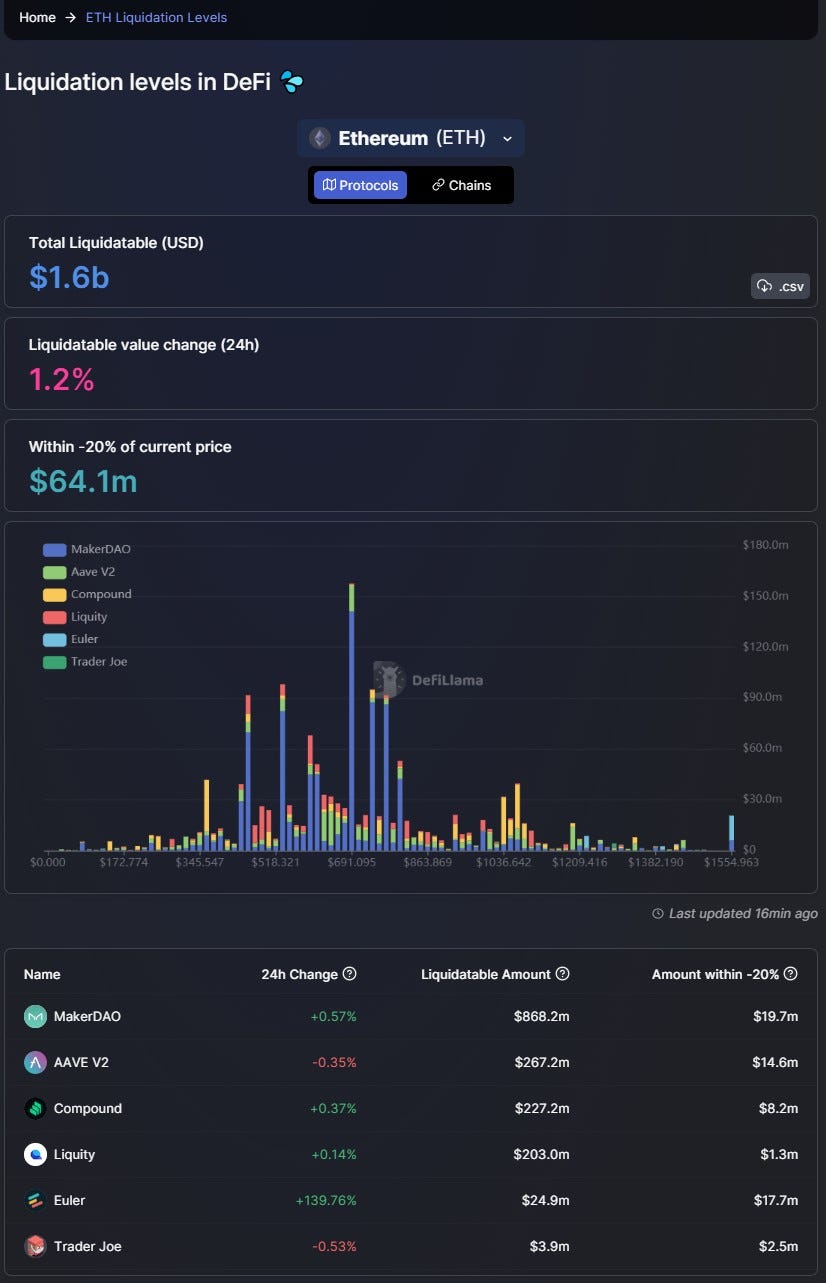Click the Name column header

pyautogui.click(x=42, y=974)
